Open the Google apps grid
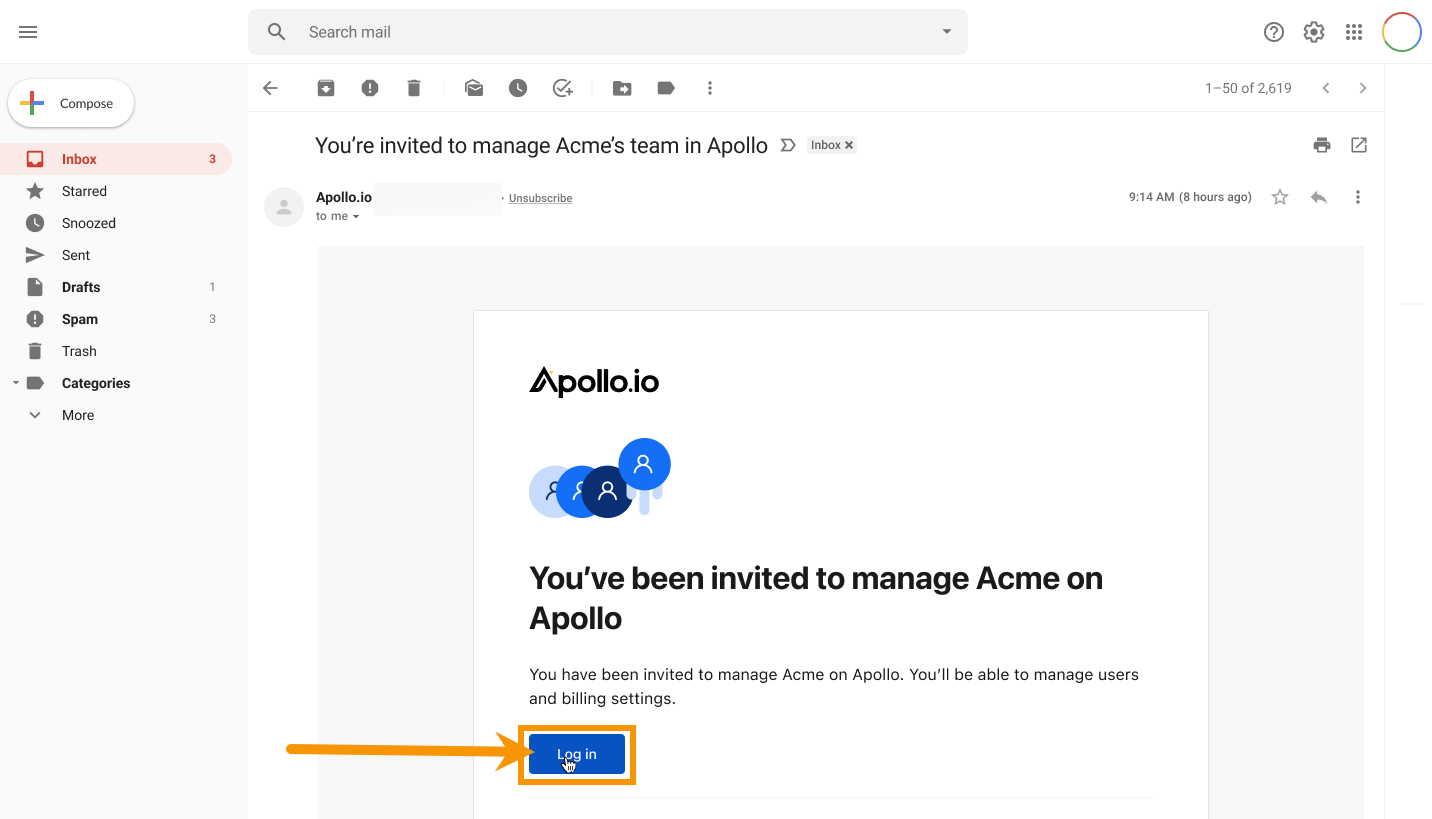The height and width of the screenshot is (819, 1432). click(x=1354, y=32)
